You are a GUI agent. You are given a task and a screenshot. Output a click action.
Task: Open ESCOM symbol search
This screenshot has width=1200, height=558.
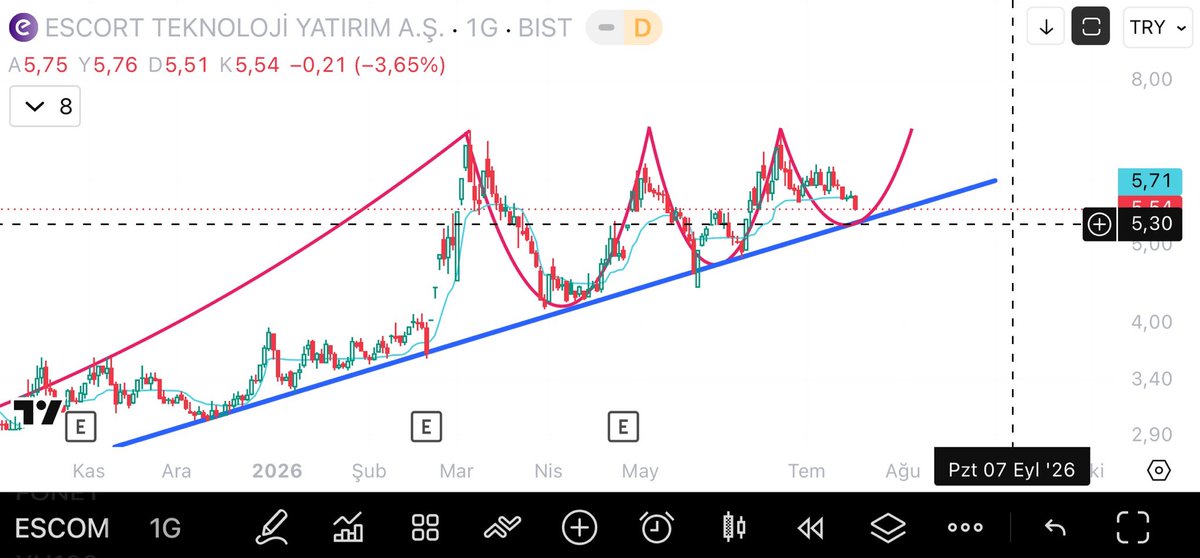[x=61, y=527]
